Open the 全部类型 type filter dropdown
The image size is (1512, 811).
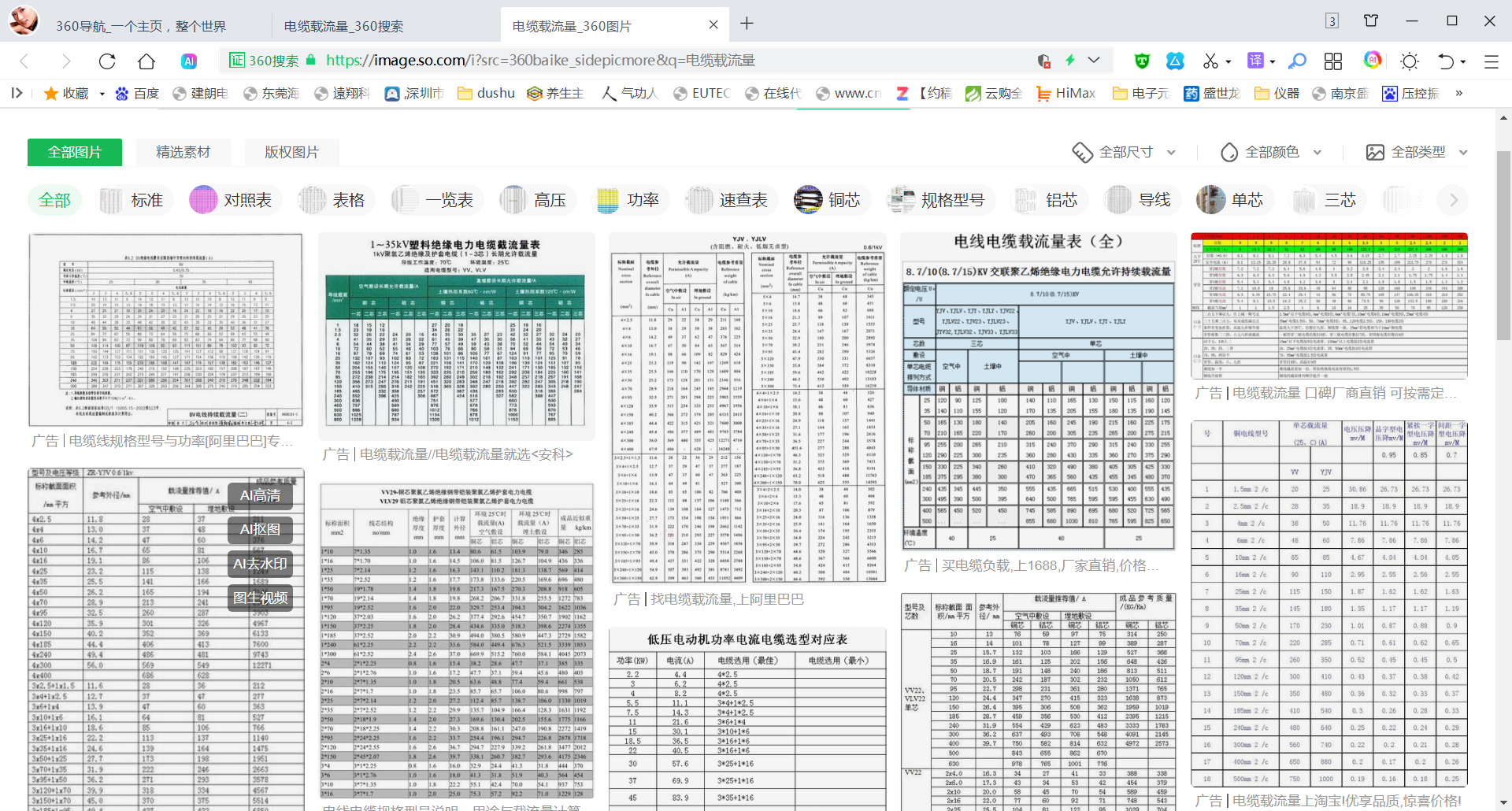tap(1417, 152)
